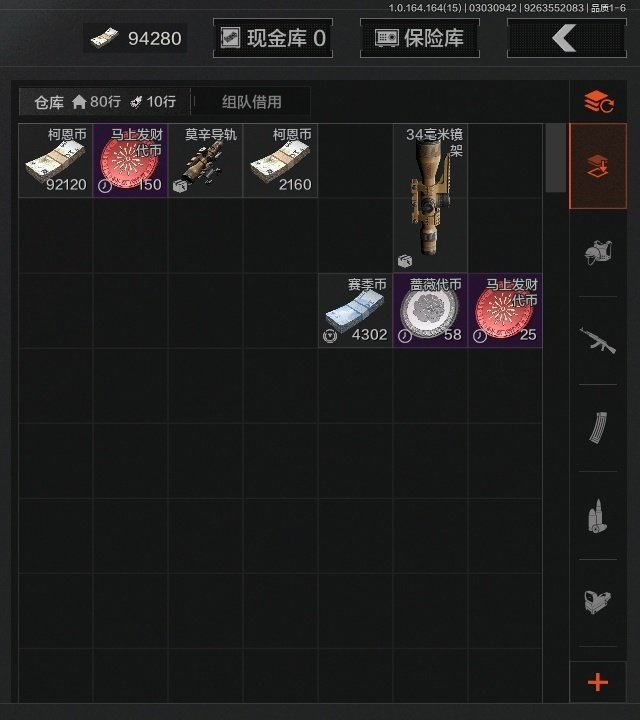Click the warehouse vertical scrollbar thumb

[x=555, y=158]
